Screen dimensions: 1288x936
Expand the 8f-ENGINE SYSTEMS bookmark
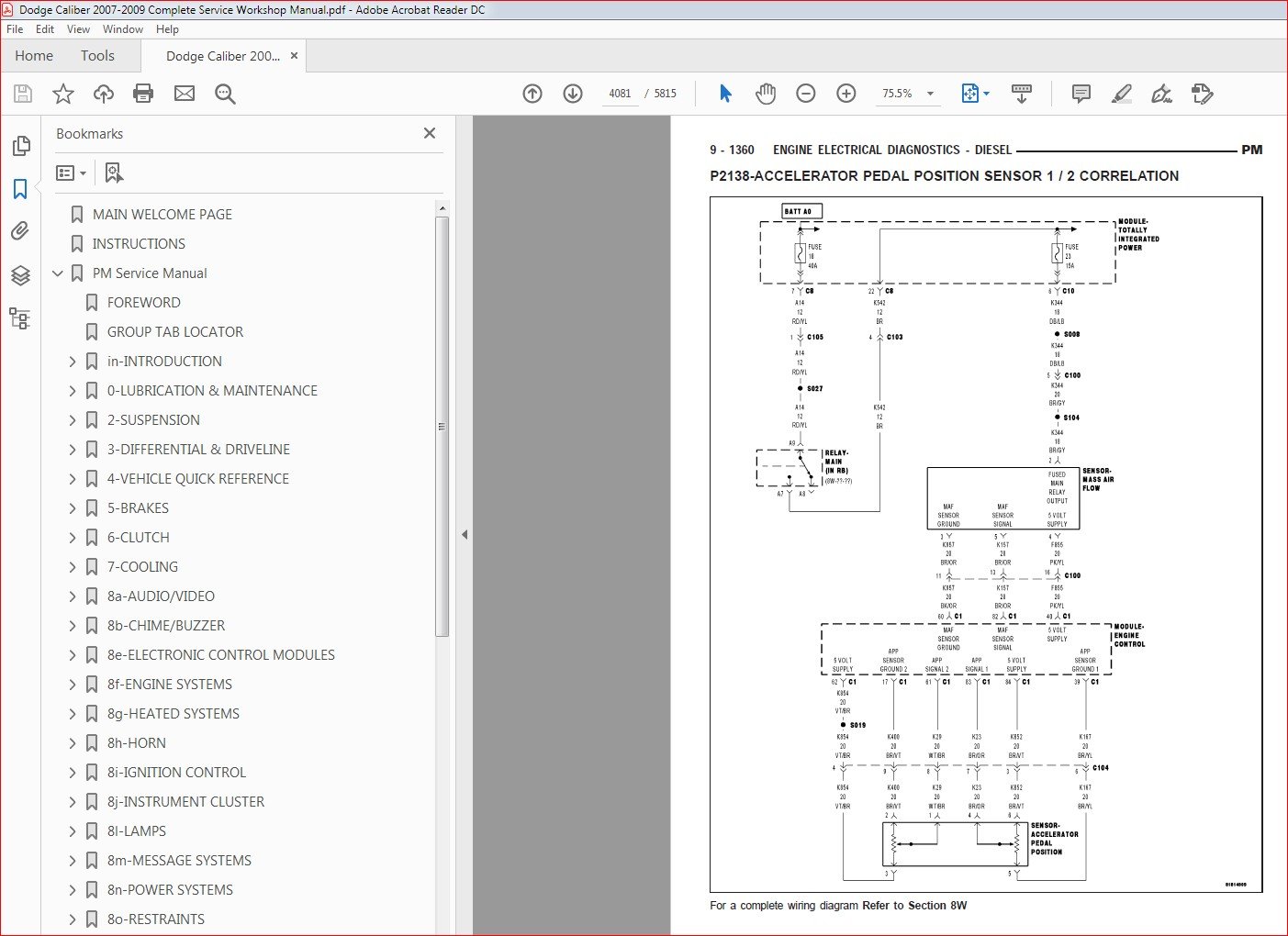(x=73, y=685)
